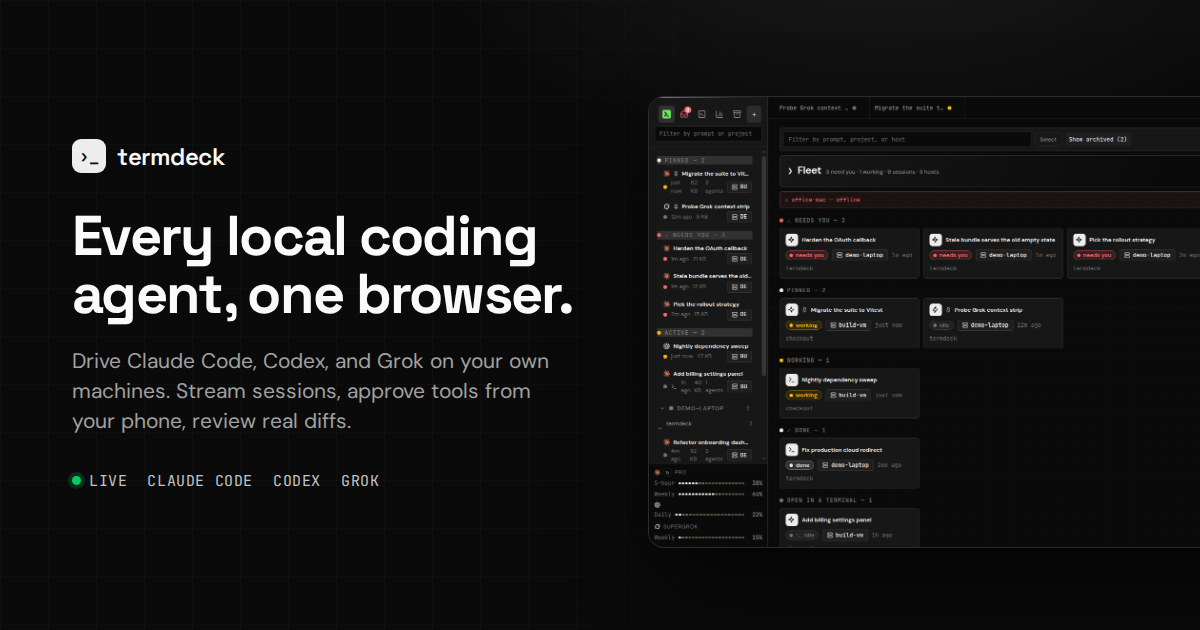Click the main Filter by prompt, project, or host field
This screenshot has width=1200, height=630.
point(906,140)
